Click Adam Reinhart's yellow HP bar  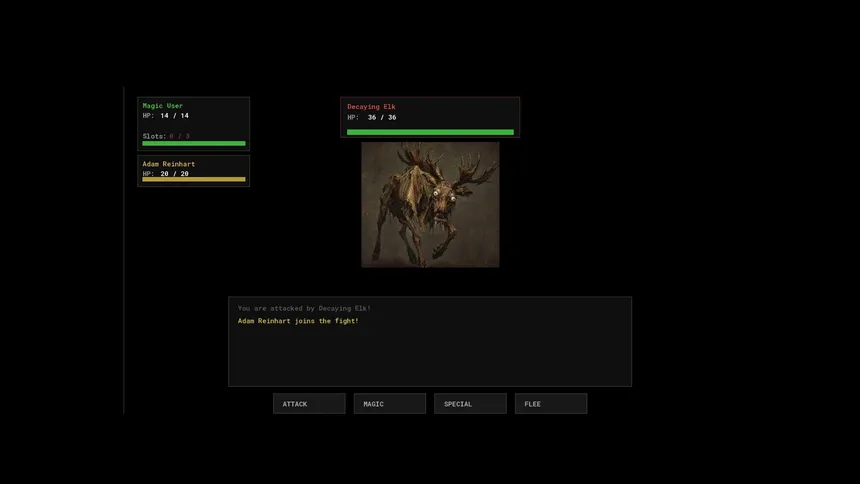[194, 179]
